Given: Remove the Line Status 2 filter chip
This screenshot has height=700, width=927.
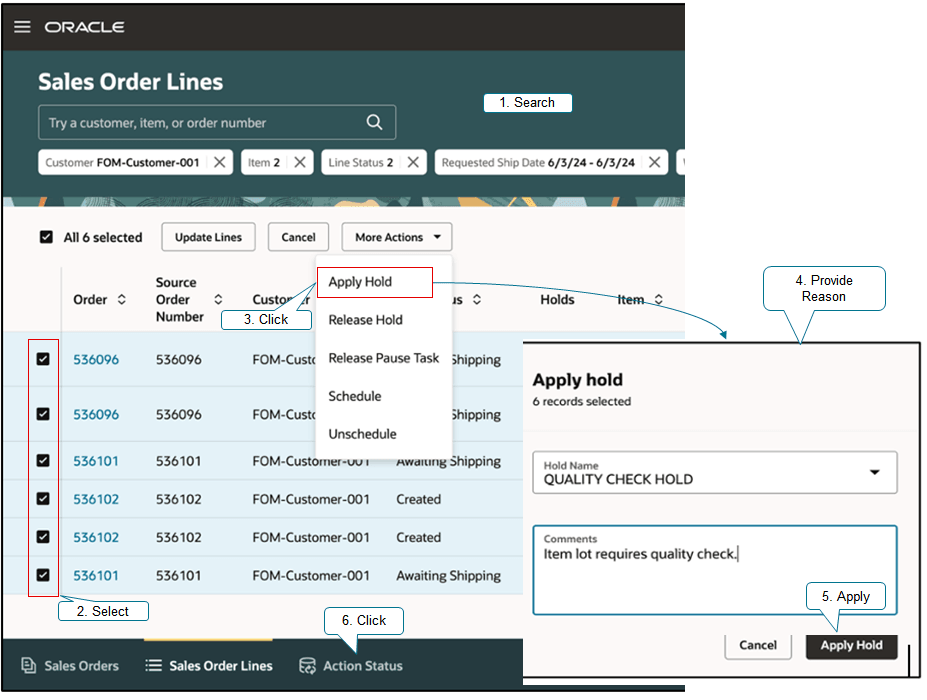Looking at the screenshot, I should pyautogui.click(x=413, y=162).
